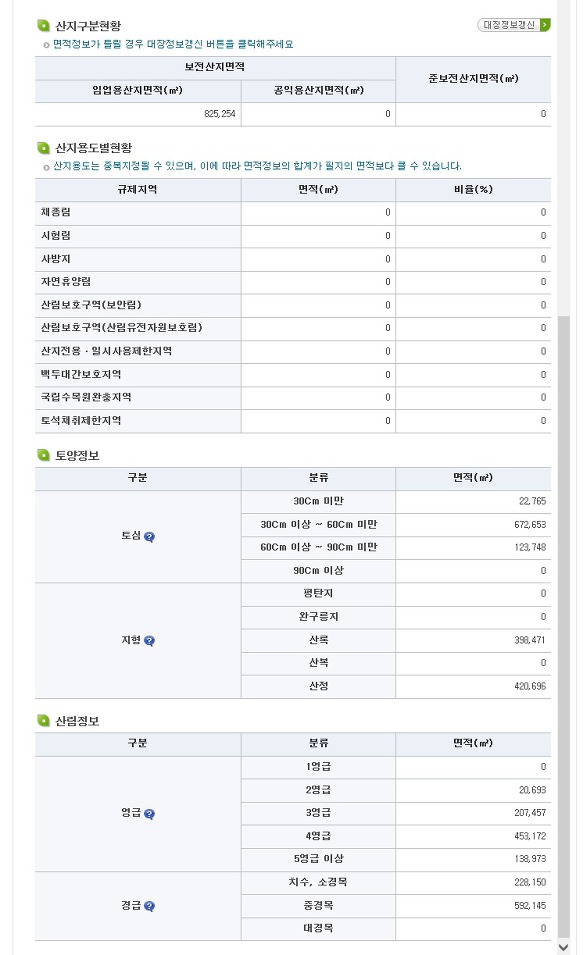This screenshot has width=583, height=955.
Task: Click the 산지용도별현황 section bullet icon
Action: pos(43,147)
